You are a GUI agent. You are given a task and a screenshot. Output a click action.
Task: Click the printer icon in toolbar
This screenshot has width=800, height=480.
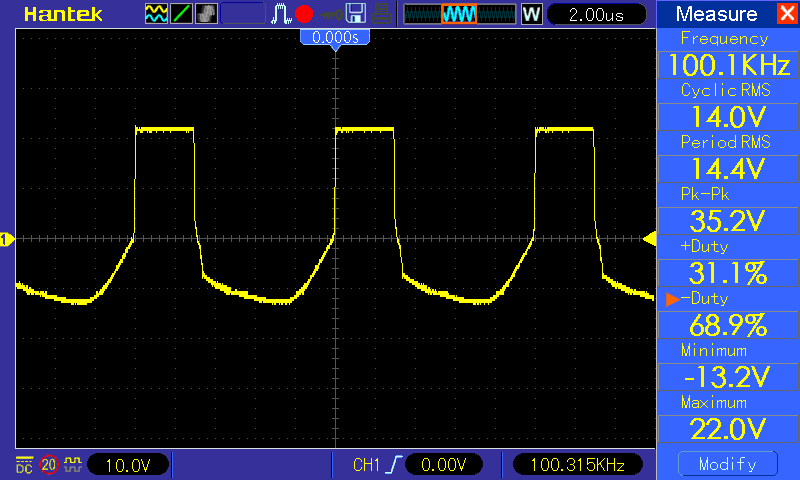(x=381, y=14)
